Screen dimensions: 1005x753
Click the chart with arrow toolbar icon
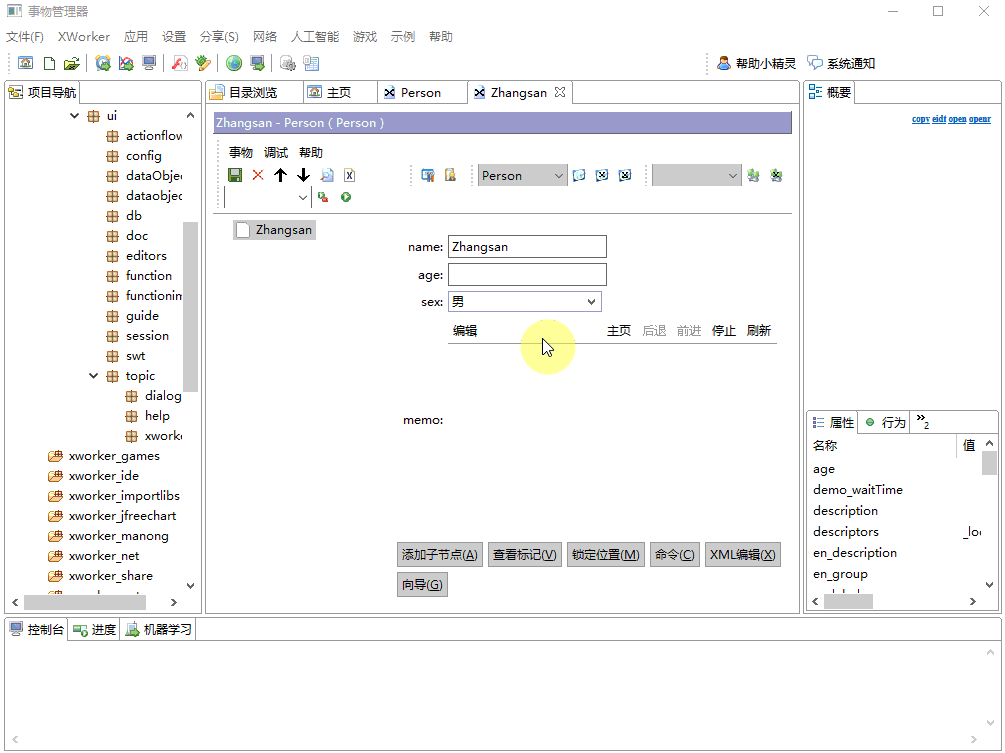click(x=126, y=63)
